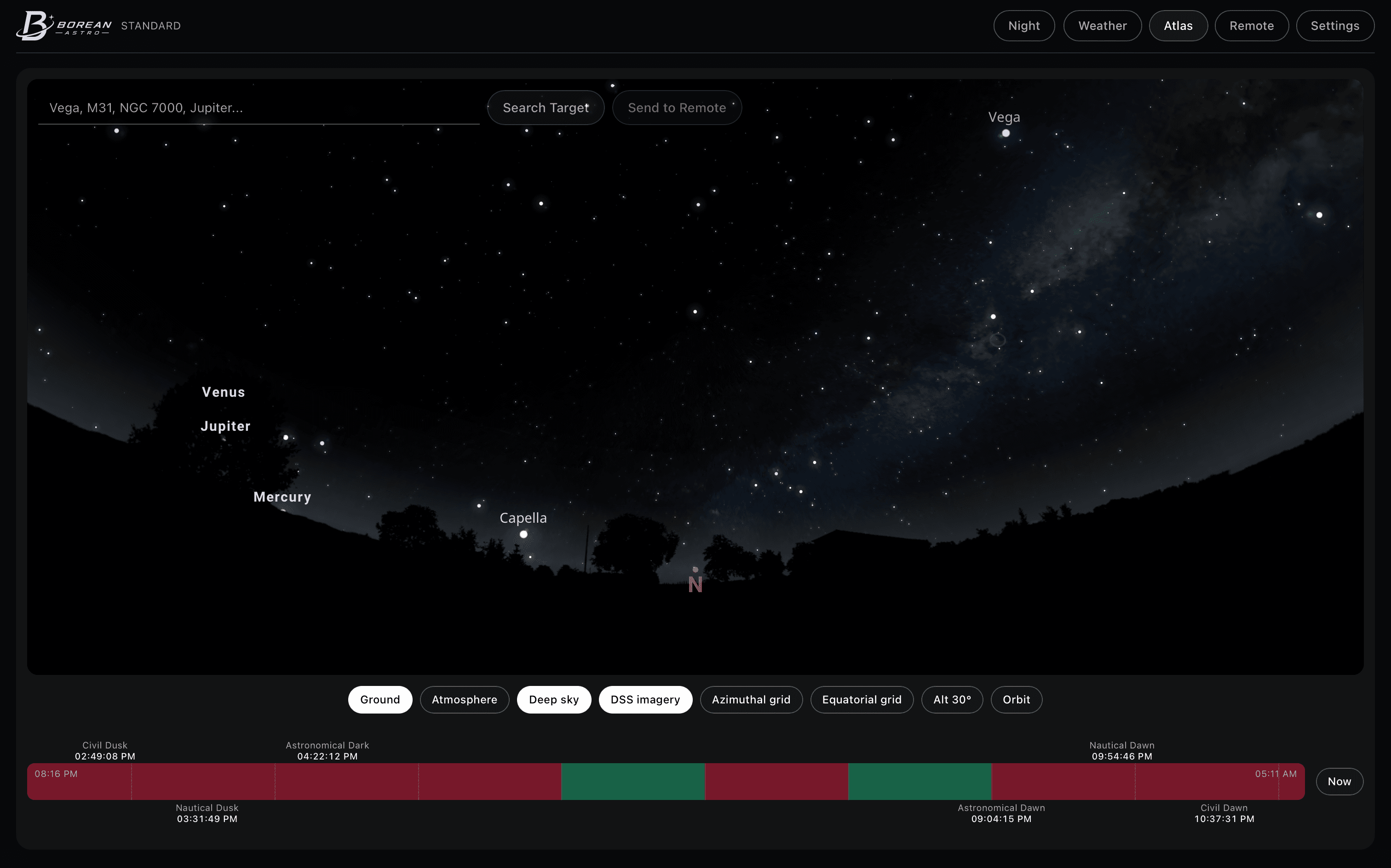Click the 08:16 PM timeline start
This screenshot has width=1391, height=868.
click(x=56, y=774)
